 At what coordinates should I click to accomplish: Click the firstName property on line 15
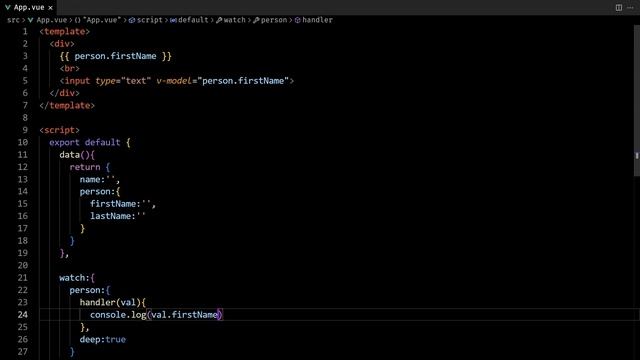pos(113,204)
